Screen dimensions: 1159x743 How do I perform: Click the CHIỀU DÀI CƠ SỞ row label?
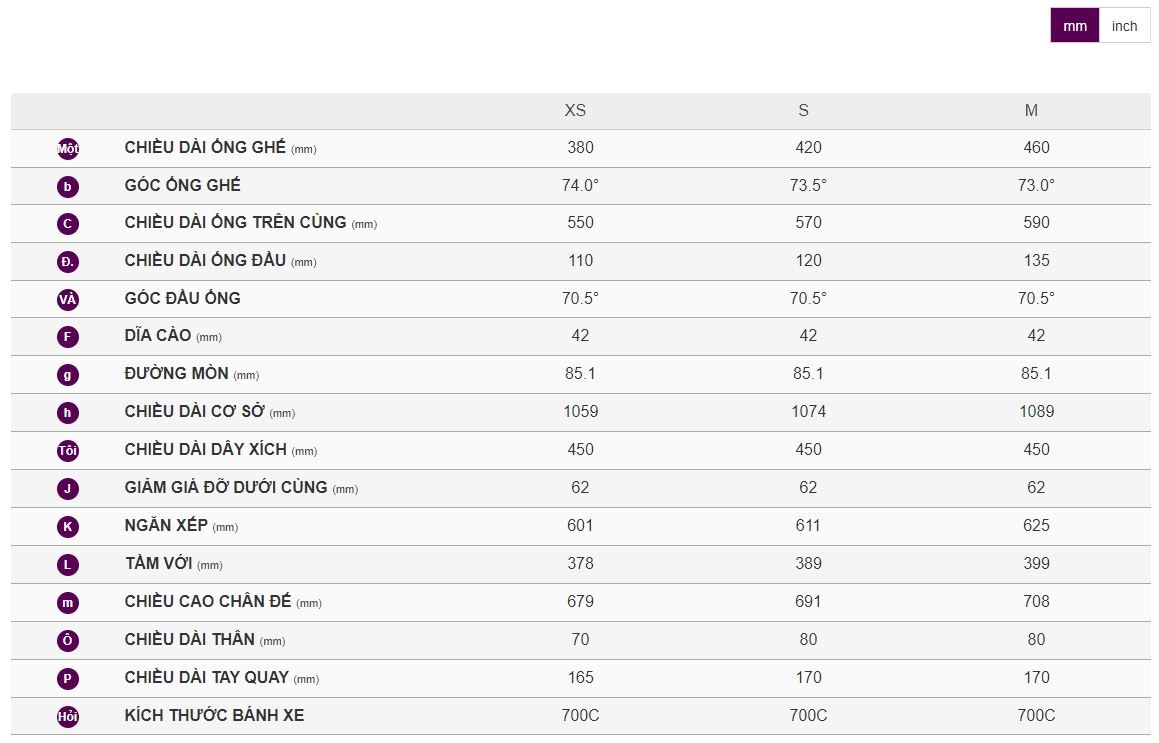tap(195, 411)
